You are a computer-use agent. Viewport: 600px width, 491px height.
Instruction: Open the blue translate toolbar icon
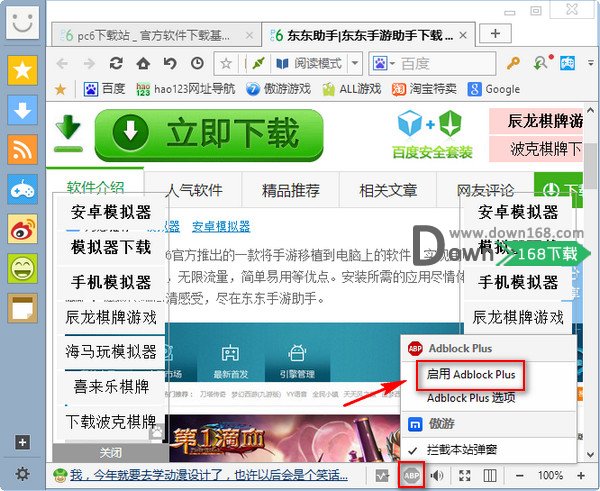[x=567, y=63]
